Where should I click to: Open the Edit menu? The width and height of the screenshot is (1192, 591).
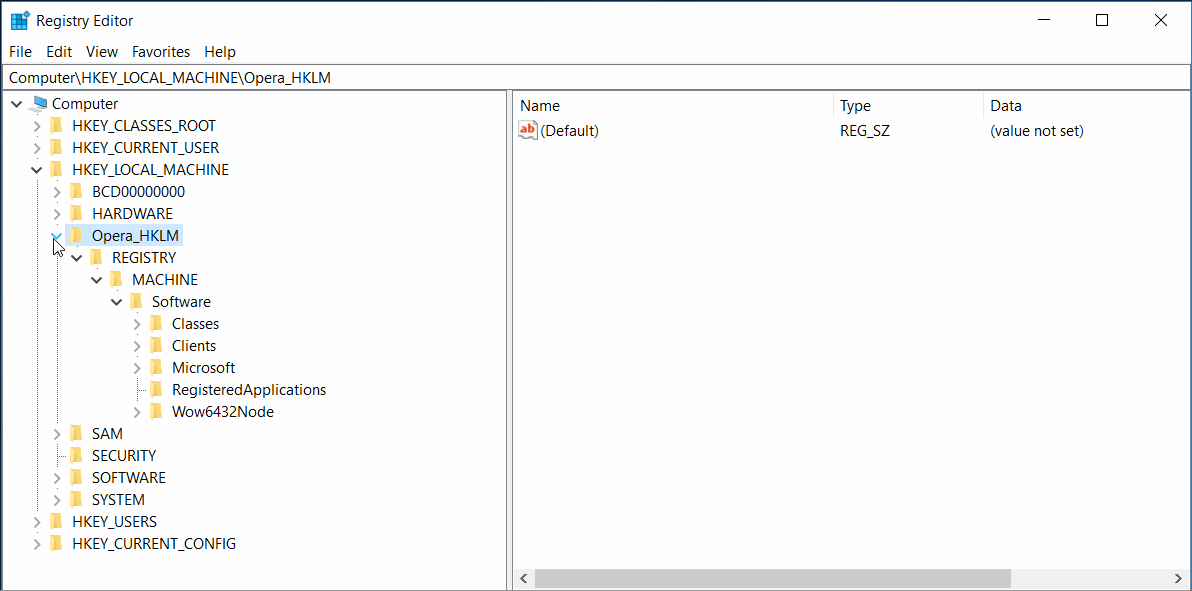click(59, 52)
